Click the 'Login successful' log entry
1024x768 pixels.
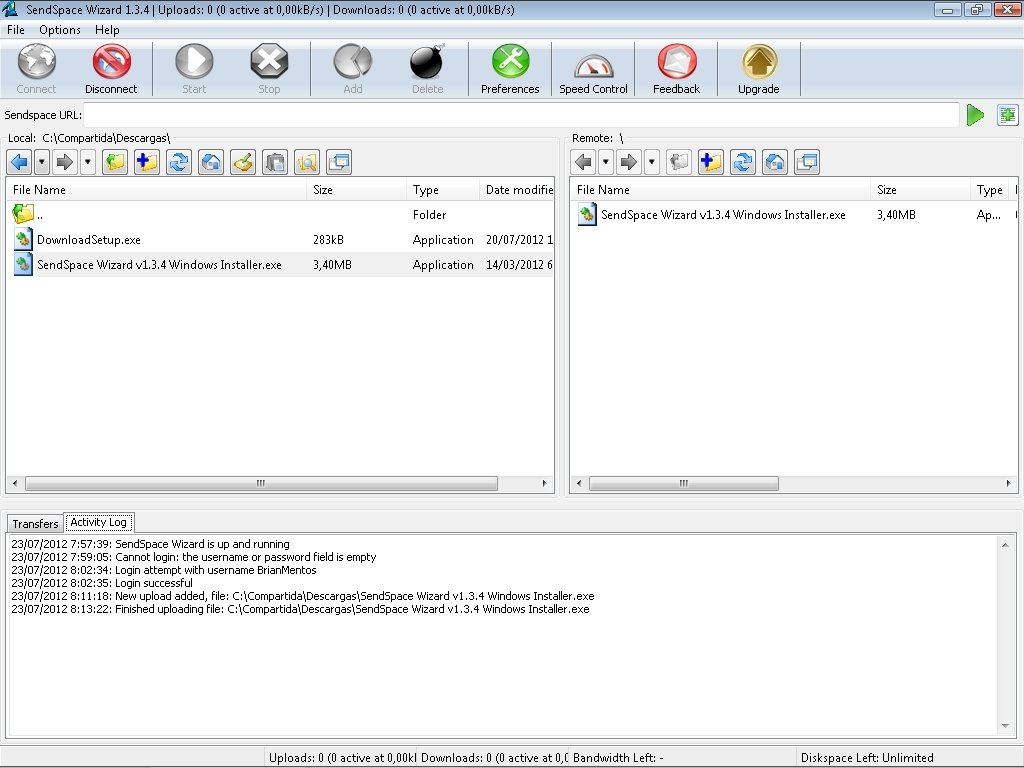pos(102,583)
